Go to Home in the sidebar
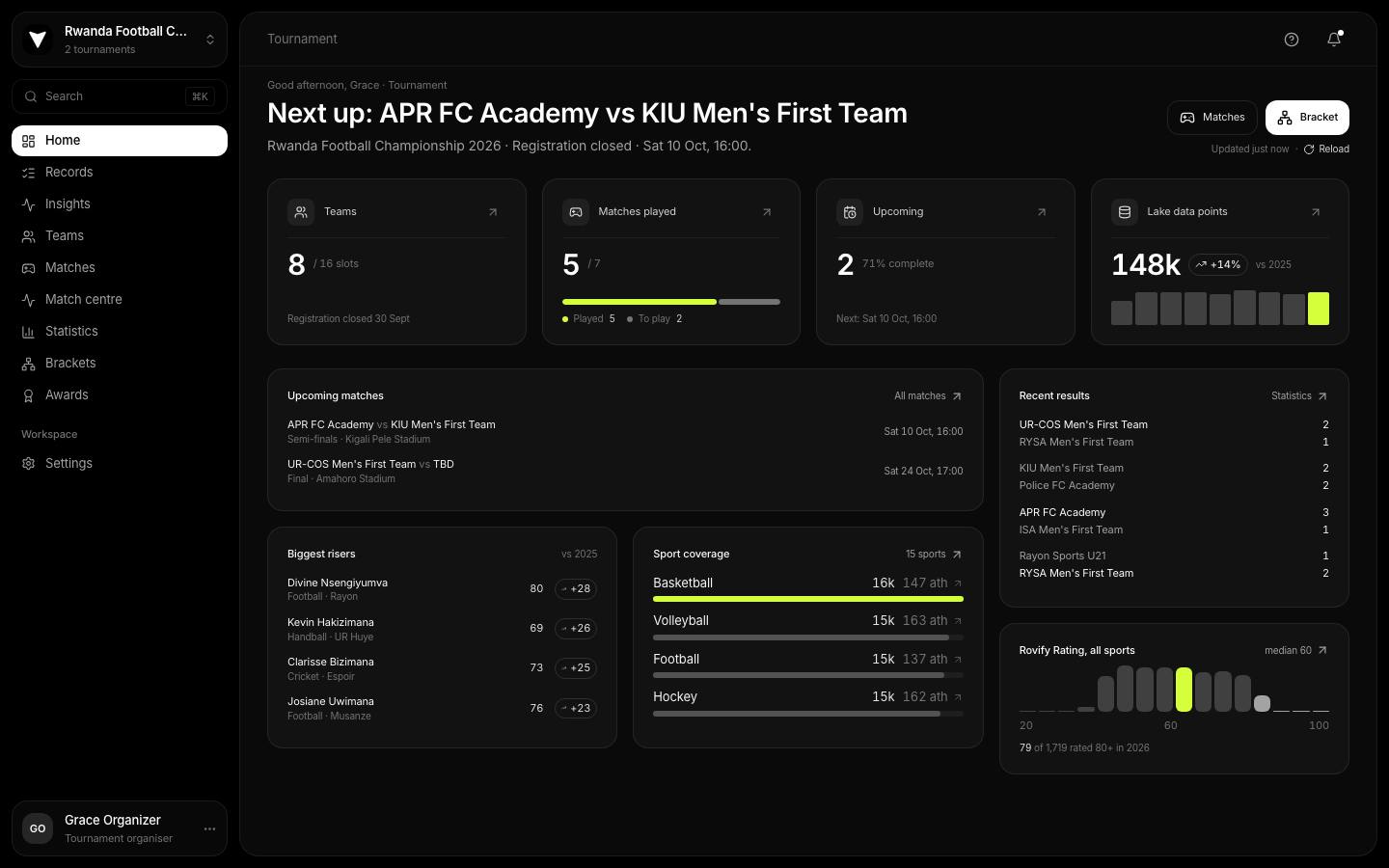 click(x=120, y=141)
